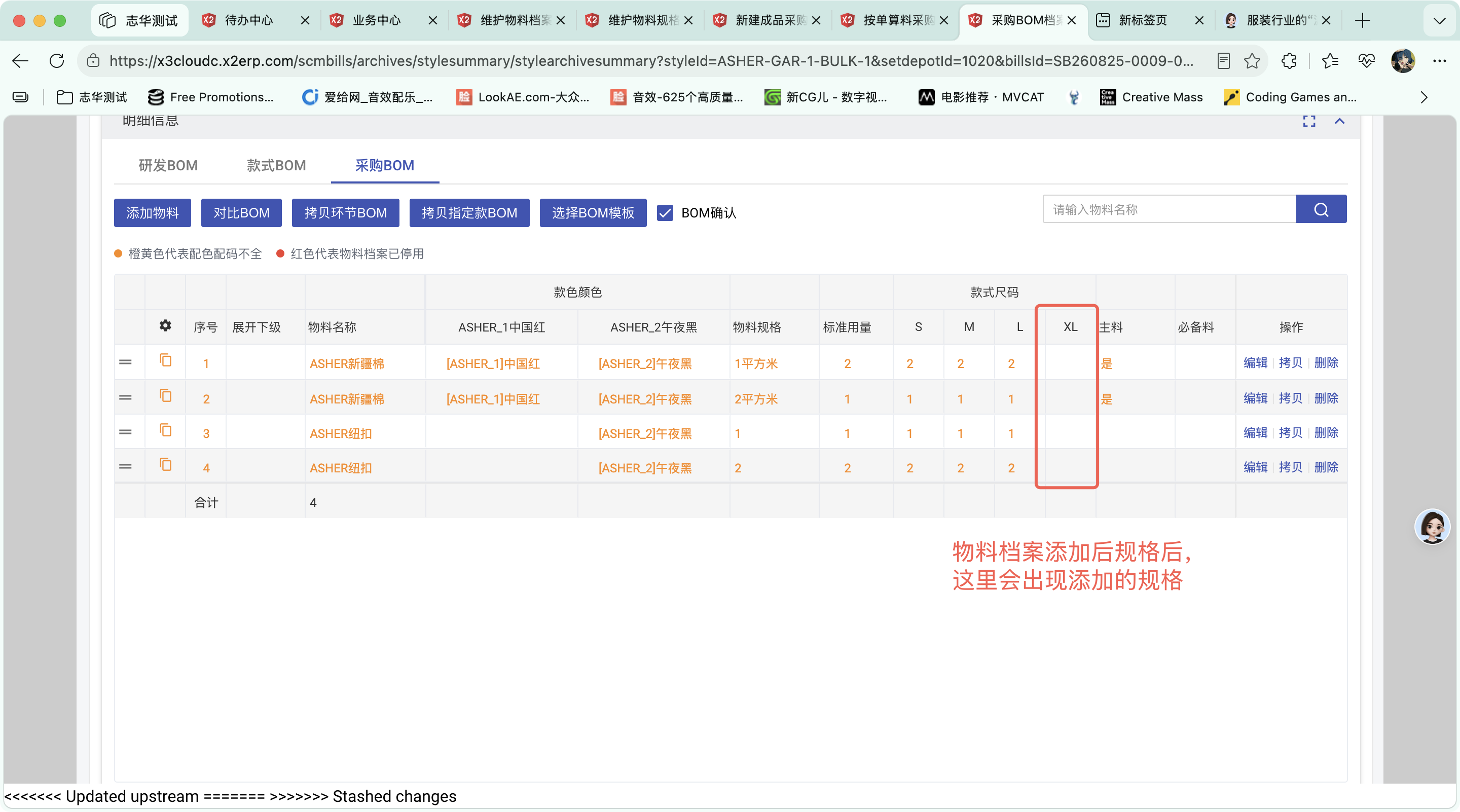Open browser more options menu
Viewport: 1460px width, 812px height.
click(1439, 61)
